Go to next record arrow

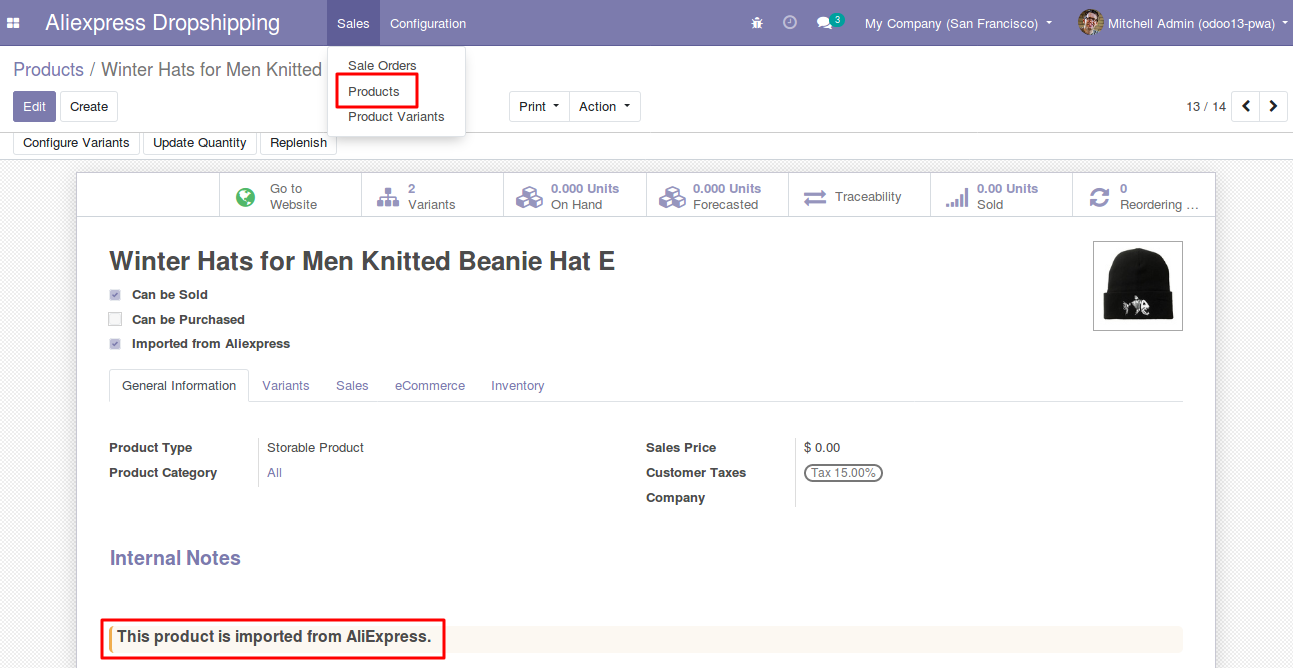pos(1273,106)
